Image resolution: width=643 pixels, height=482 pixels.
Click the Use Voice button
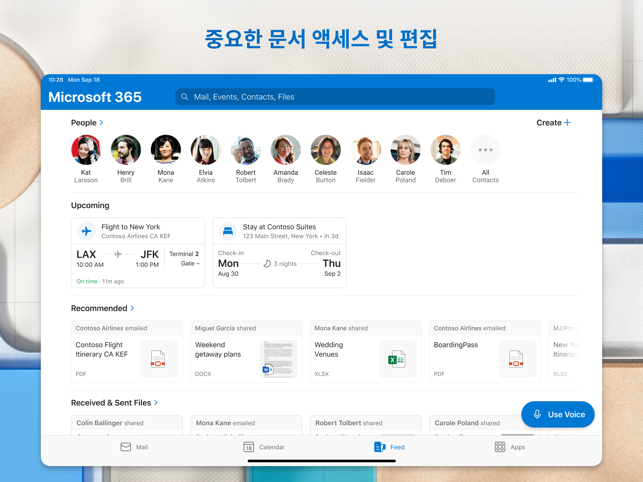pyautogui.click(x=558, y=414)
